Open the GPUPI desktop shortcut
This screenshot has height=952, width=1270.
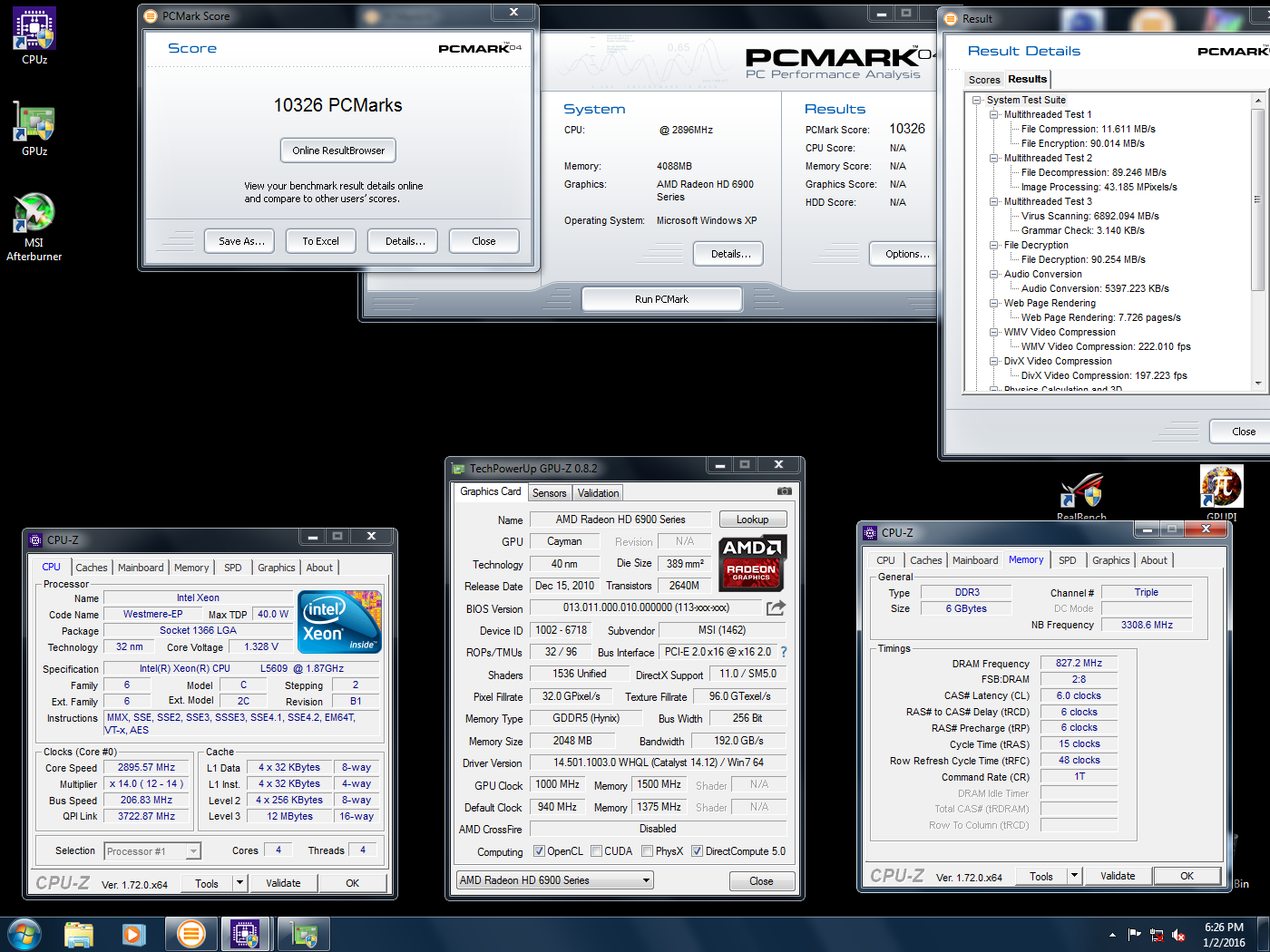click(1221, 494)
